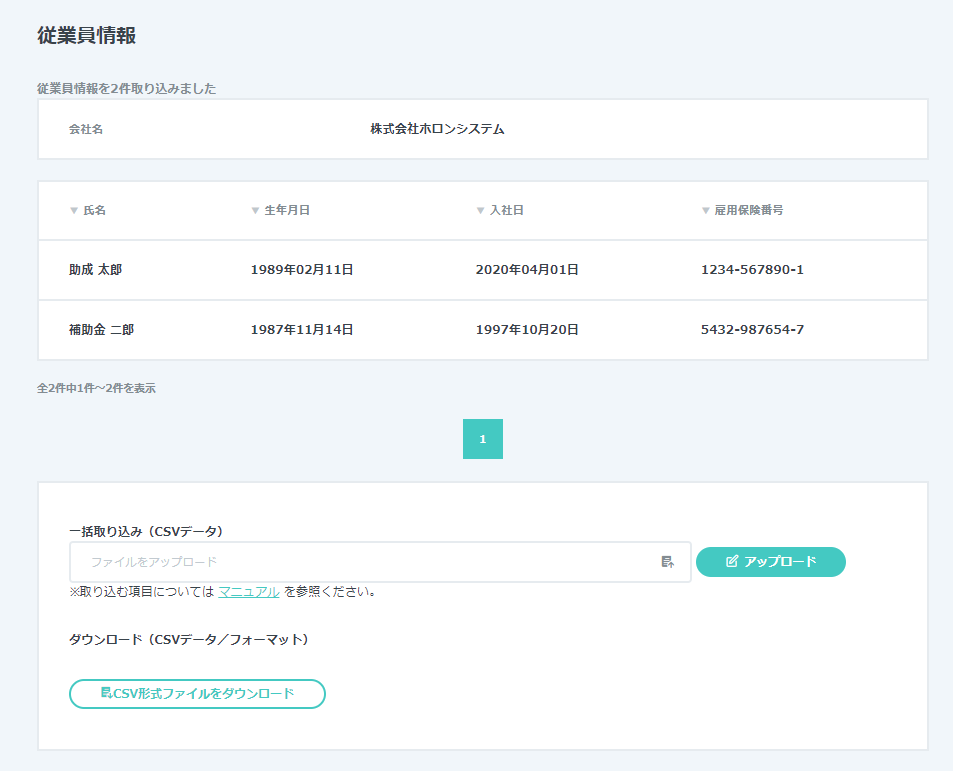This screenshot has width=953, height=771.
Task: Open the マニュアル link
Action: click(249, 591)
